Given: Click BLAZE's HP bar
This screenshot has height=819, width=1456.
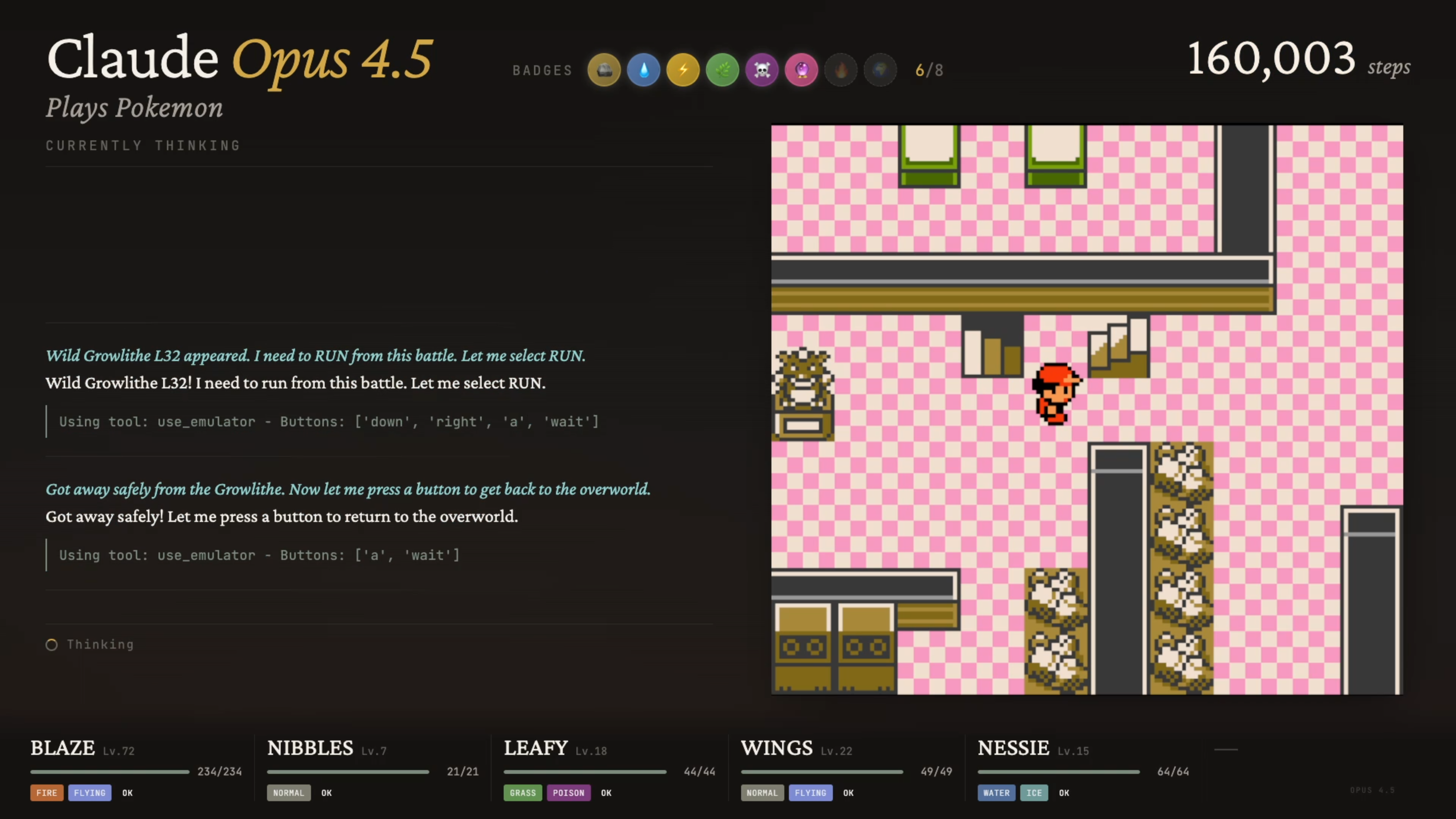Looking at the screenshot, I should point(110,772).
